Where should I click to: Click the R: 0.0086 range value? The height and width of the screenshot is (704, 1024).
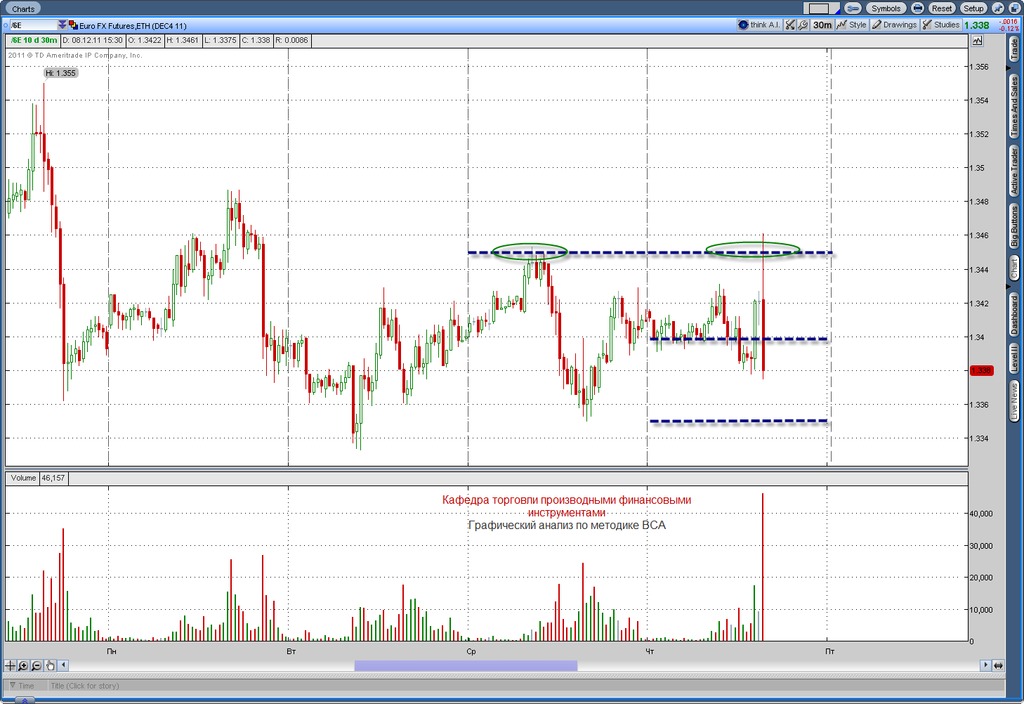(x=291, y=40)
